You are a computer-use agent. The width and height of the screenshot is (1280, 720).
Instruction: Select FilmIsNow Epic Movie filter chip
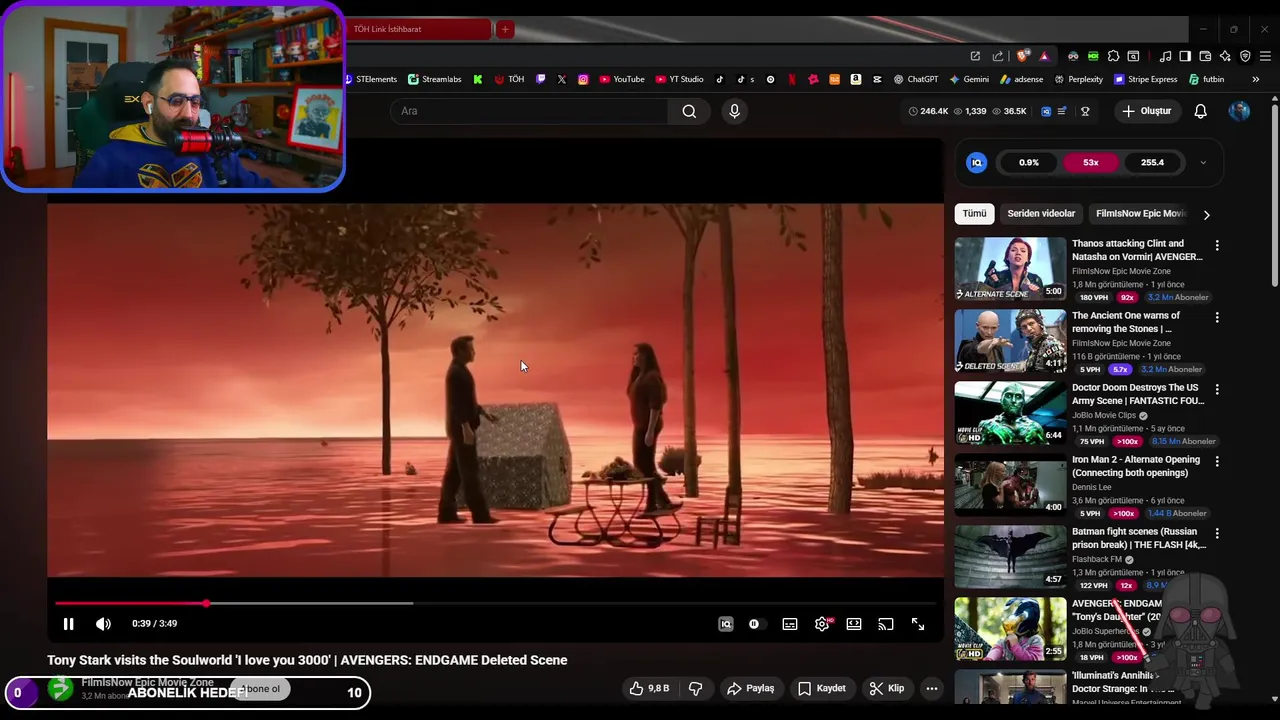pyautogui.click(x=1140, y=213)
